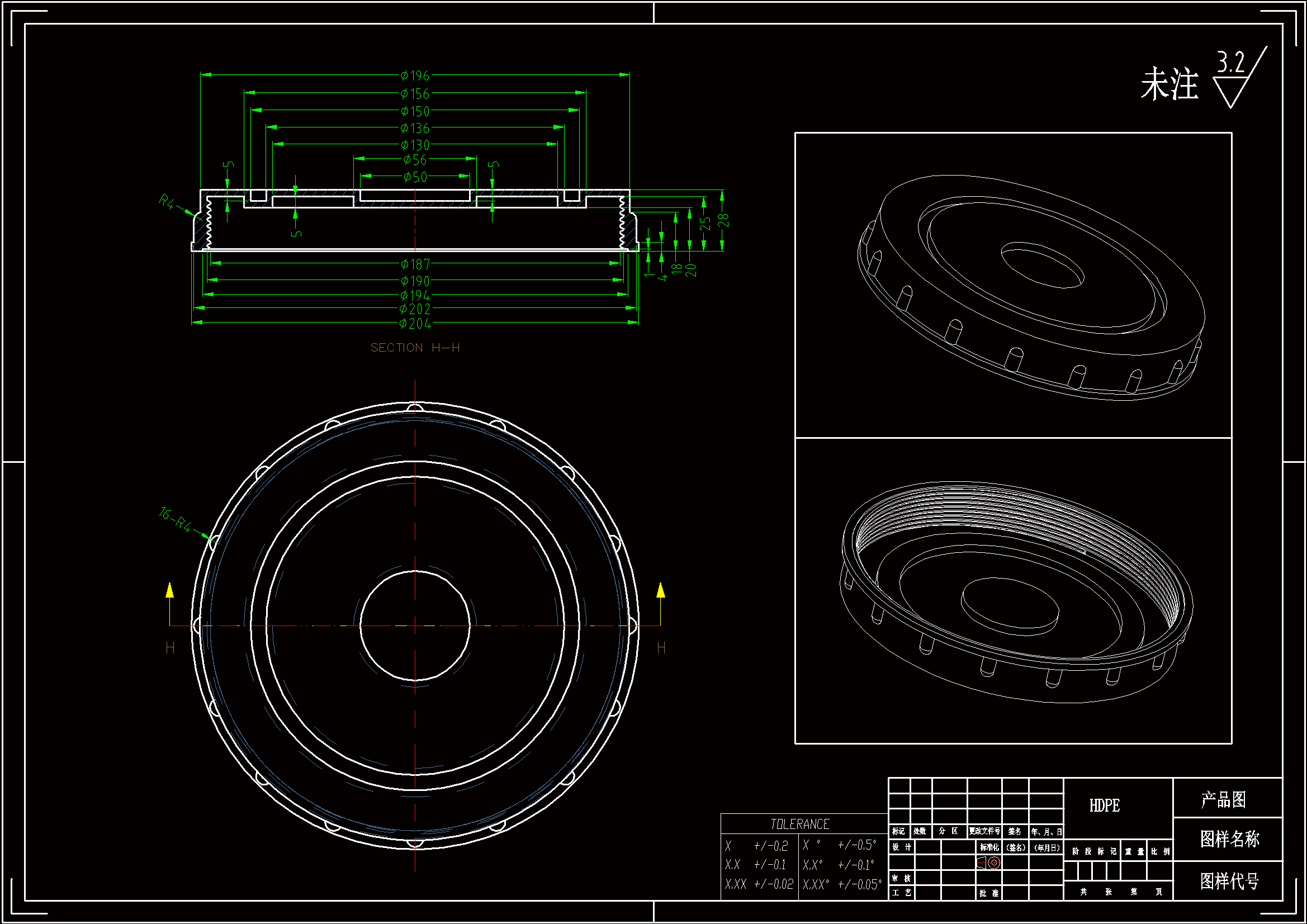
Task: Click the TOLERANCE table header
Action: coord(799,824)
